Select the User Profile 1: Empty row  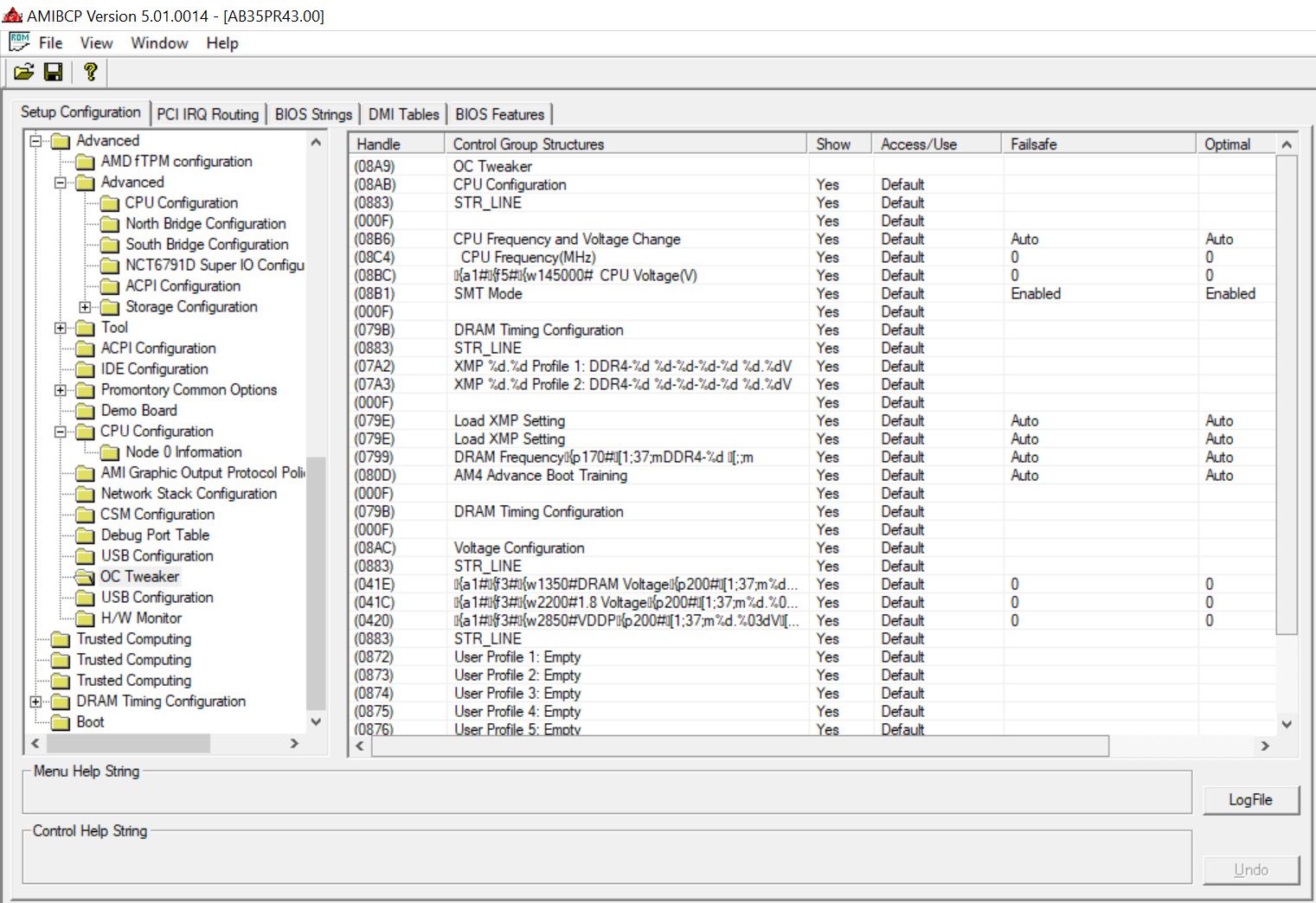[812, 657]
